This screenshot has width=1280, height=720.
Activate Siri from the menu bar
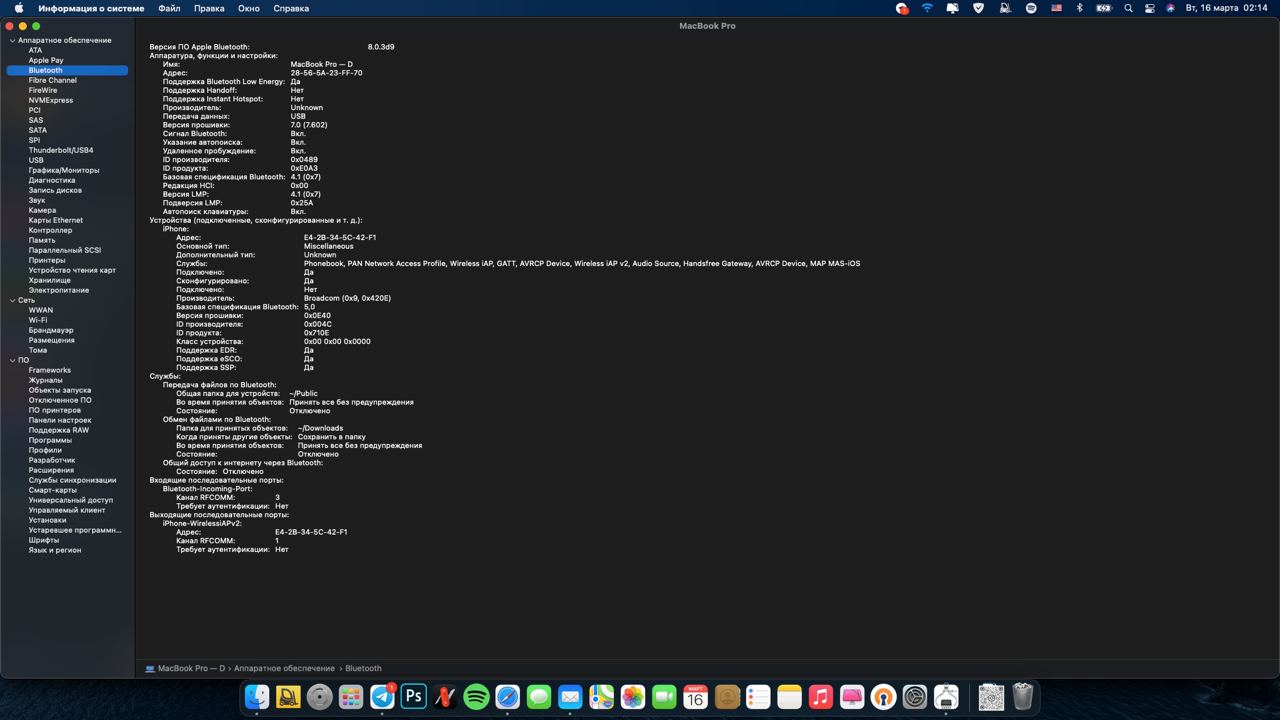[1170, 8]
